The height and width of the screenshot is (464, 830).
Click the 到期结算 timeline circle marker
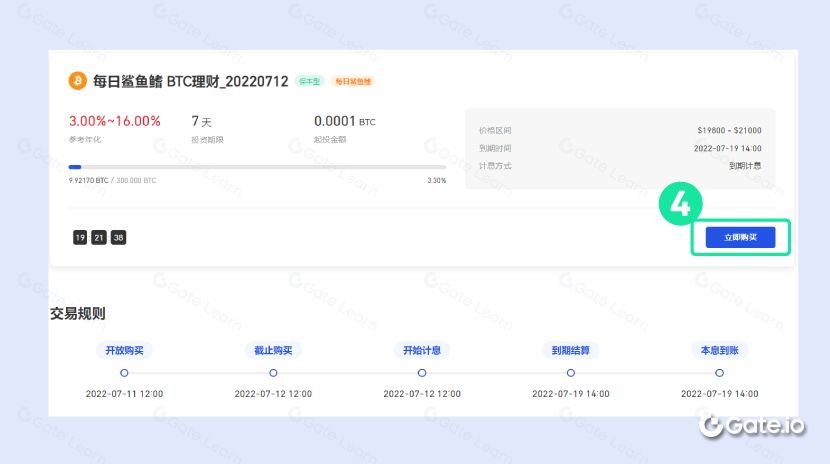click(x=571, y=373)
